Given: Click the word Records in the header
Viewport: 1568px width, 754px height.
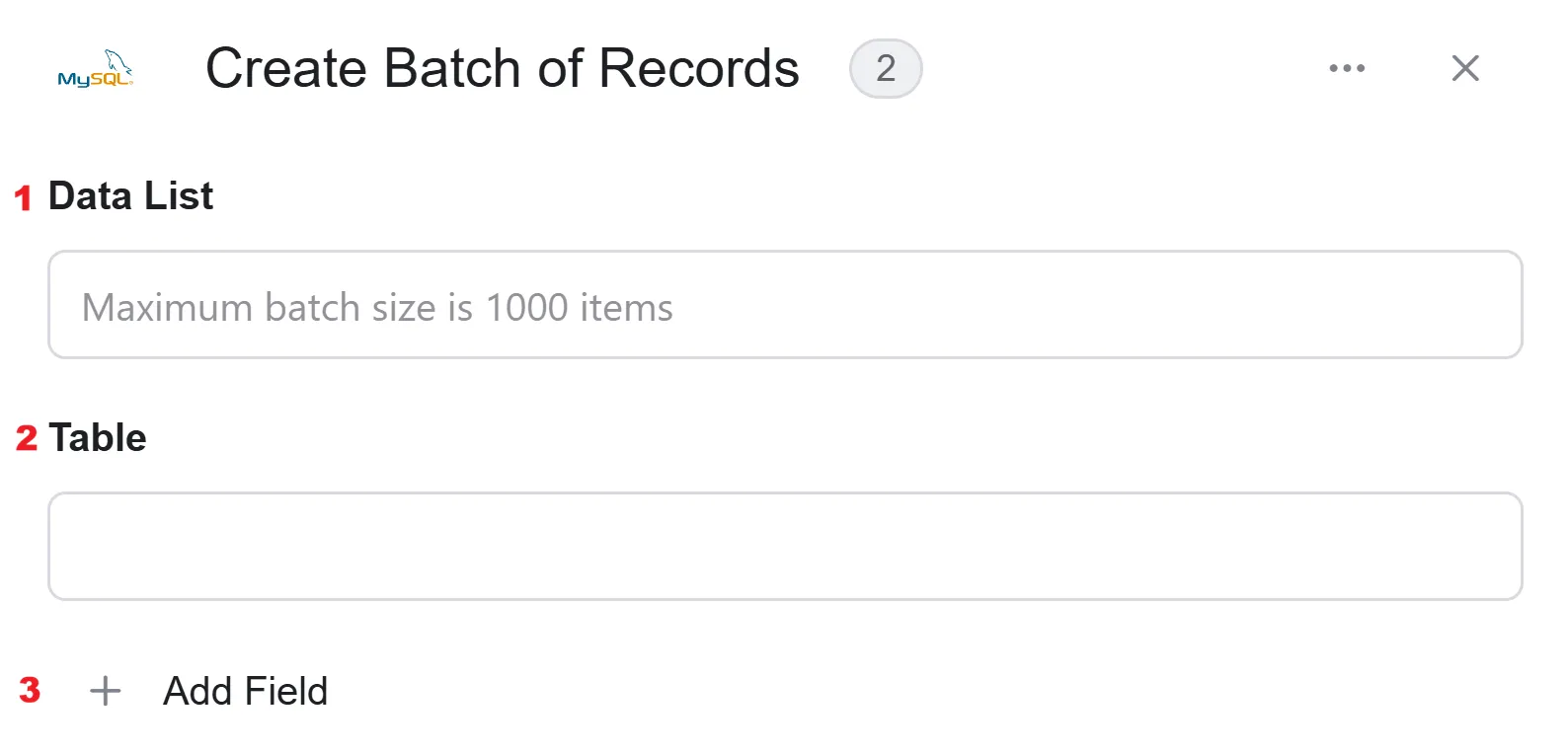Looking at the screenshot, I should [x=699, y=68].
